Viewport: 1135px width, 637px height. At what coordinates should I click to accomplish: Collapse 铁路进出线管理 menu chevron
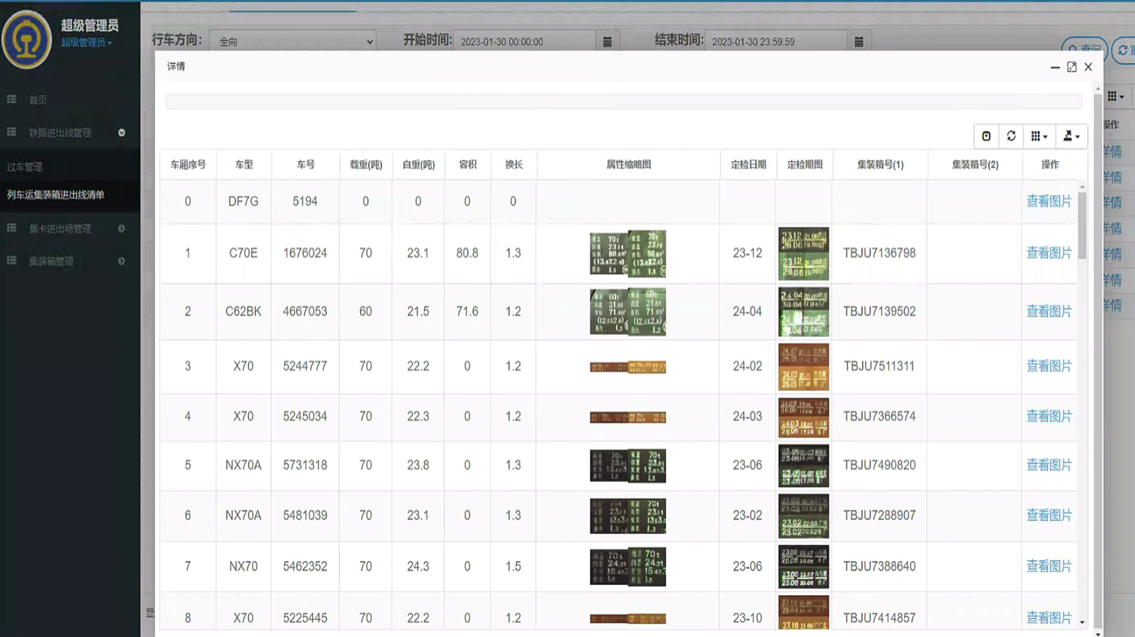122,133
